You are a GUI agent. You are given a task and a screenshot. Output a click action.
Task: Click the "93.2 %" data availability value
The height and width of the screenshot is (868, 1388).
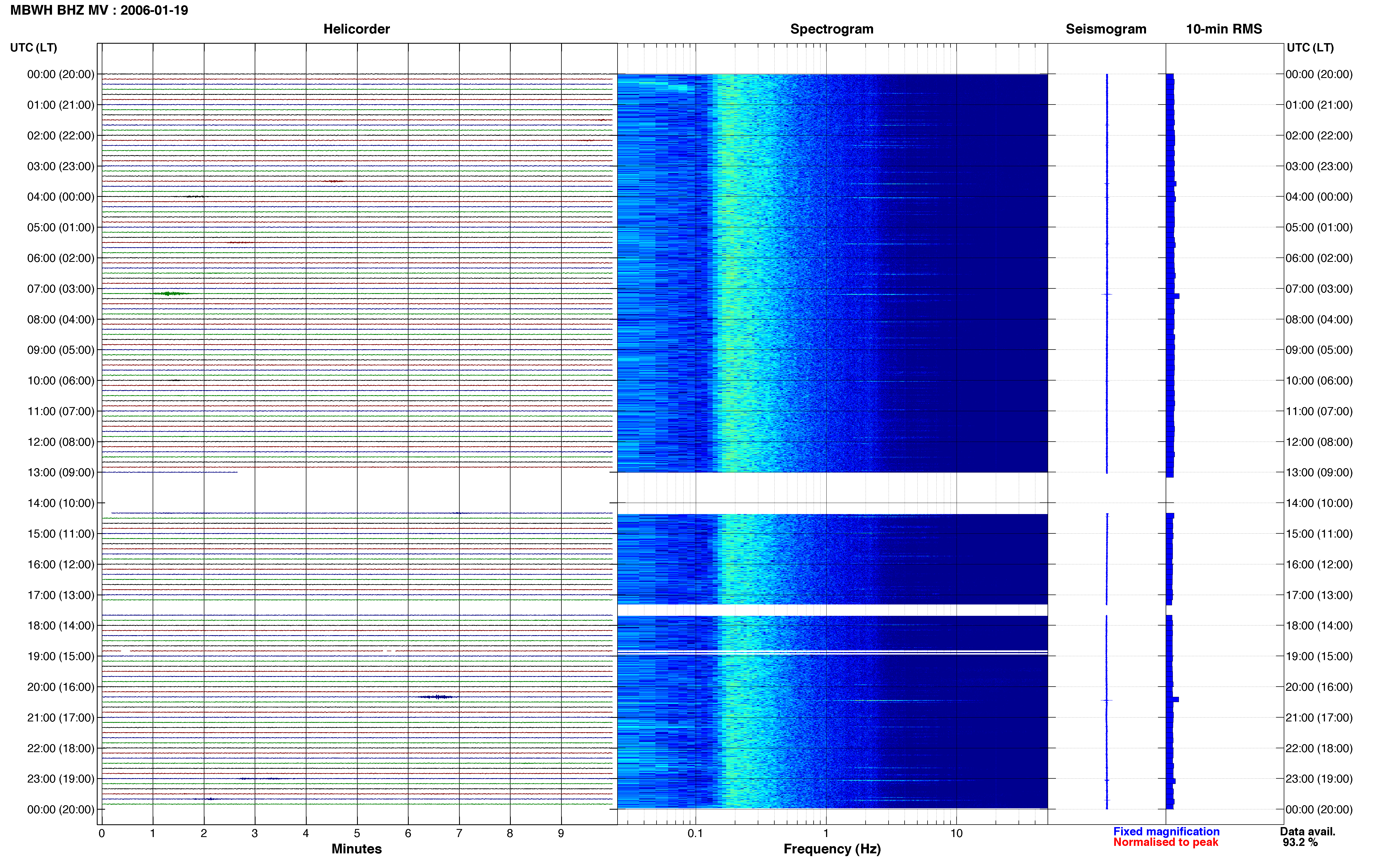click(1300, 842)
